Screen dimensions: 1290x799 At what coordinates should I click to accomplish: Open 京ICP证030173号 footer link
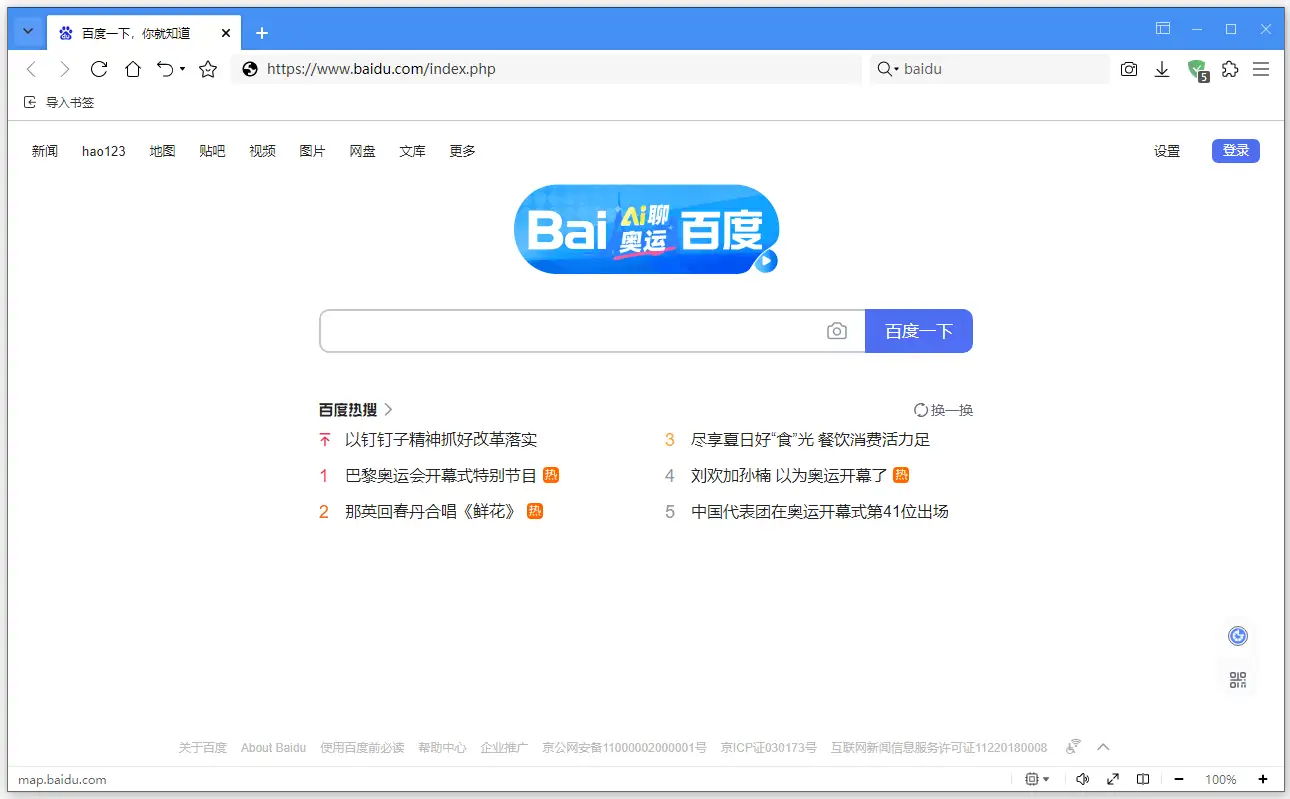tap(769, 747)
